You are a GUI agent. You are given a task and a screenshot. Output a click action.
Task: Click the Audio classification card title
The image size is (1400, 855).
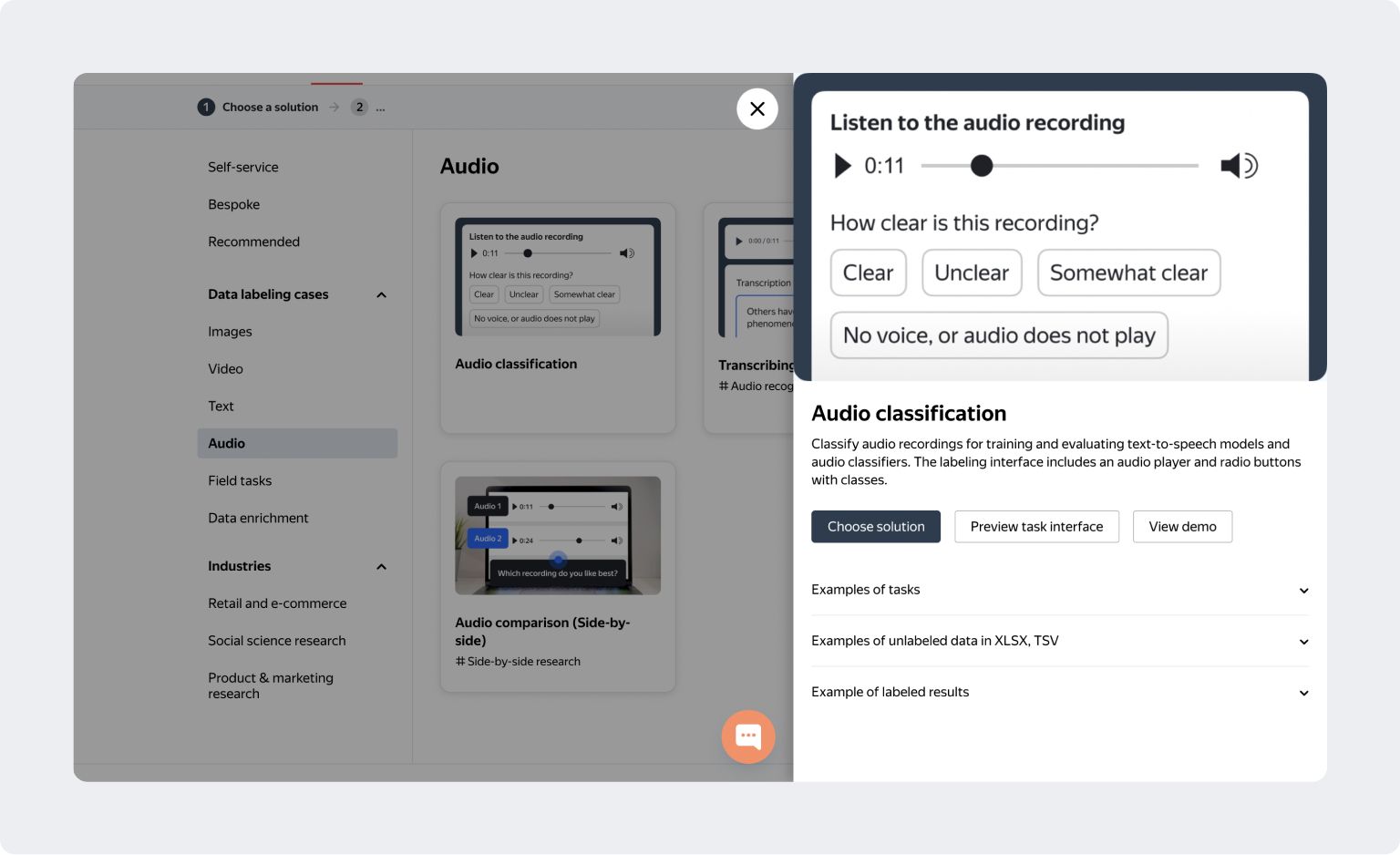click(516, 364)
